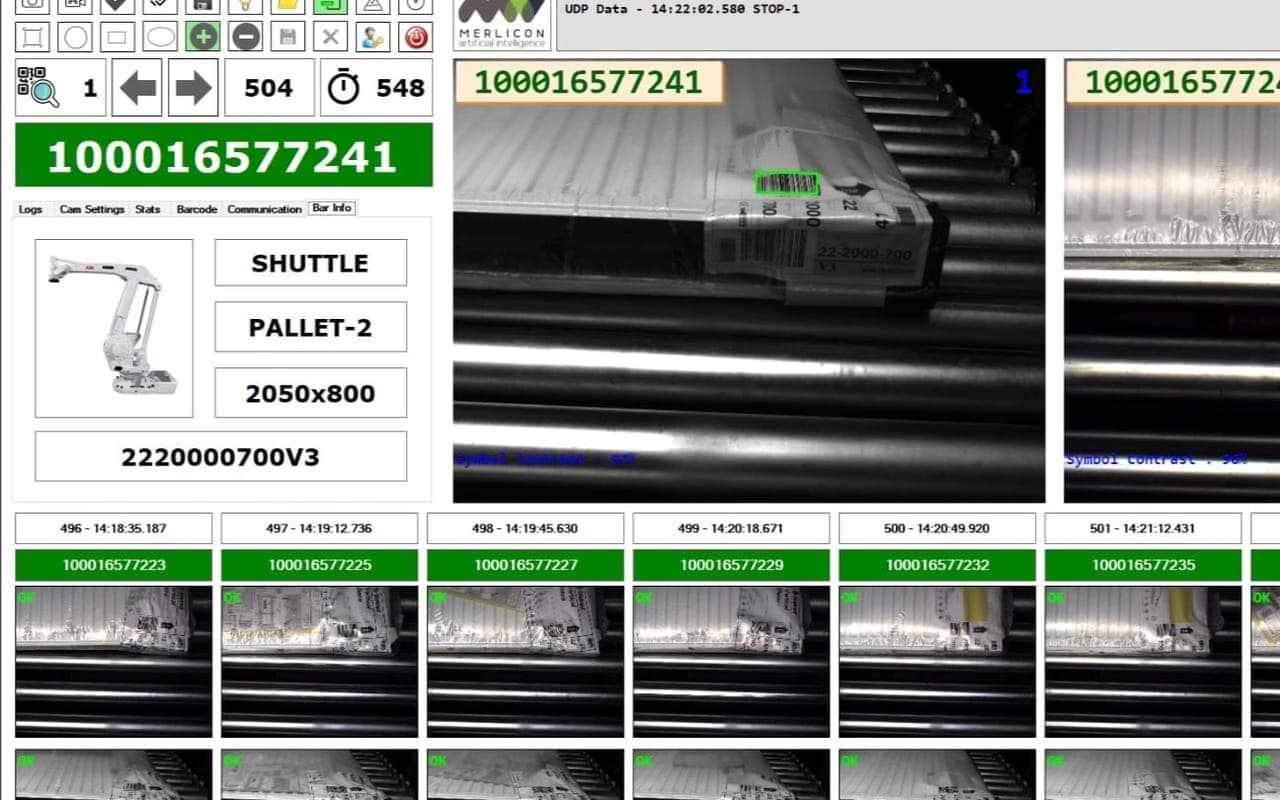Select history header 496 - 14:18:35.187
This screenshot has height=800, width=1280.
click(114, 528)
